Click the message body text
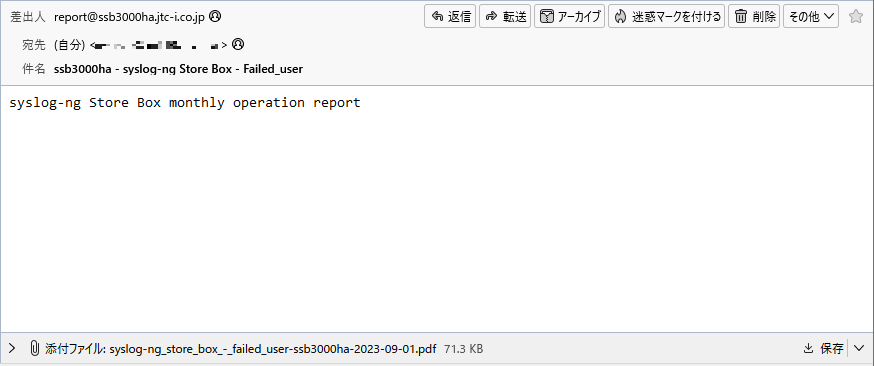 pyautogui.click(x=184, y=103)
